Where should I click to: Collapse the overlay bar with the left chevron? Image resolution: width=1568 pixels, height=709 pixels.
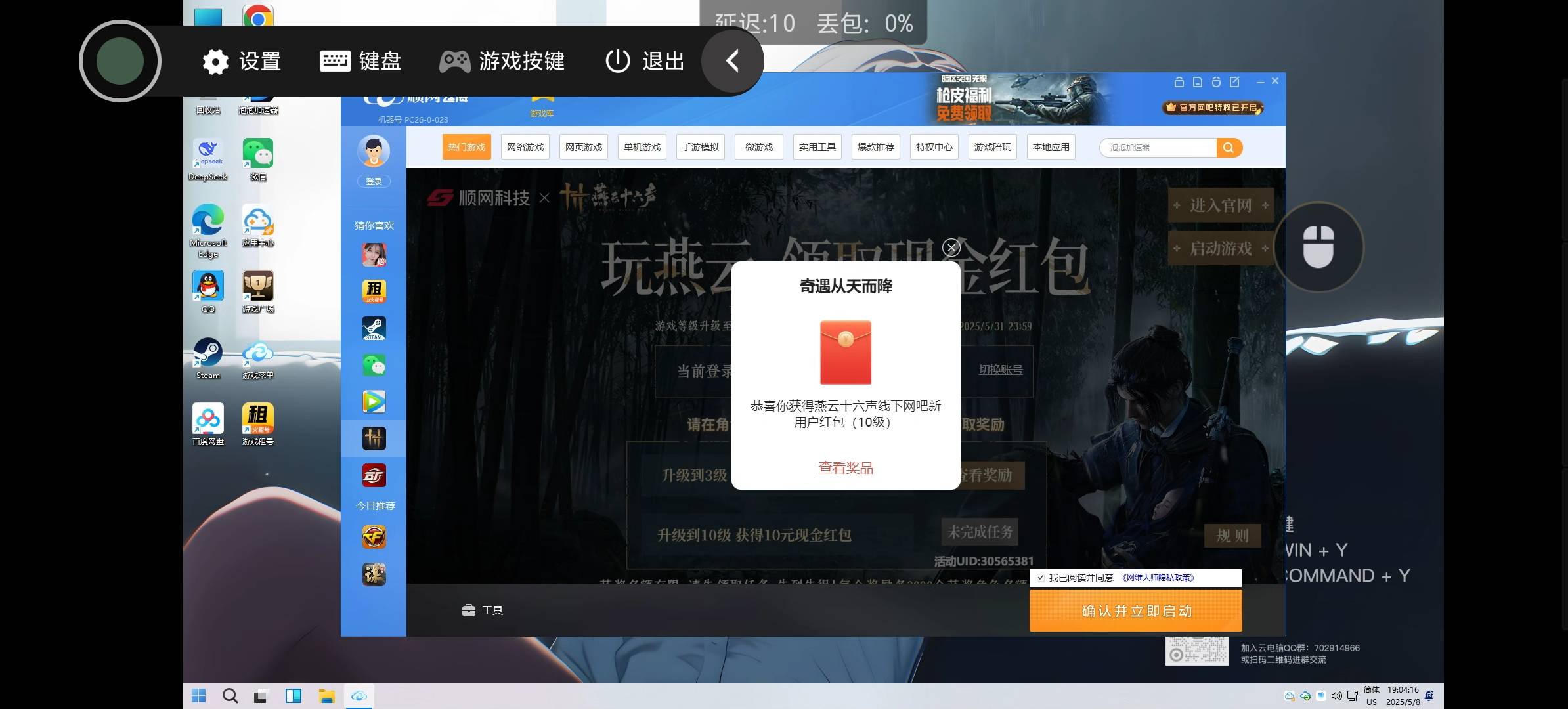coord(732,61)
